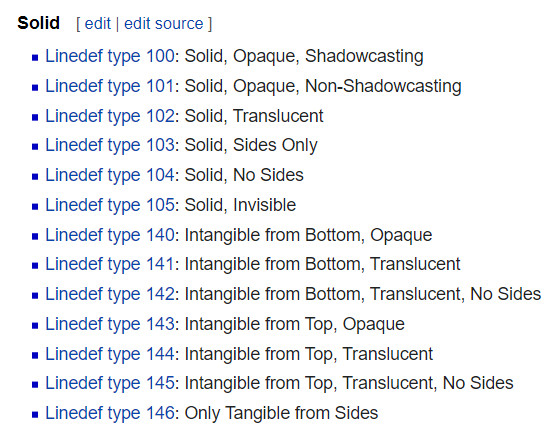Click the edit source link

[x=164, y=24]
